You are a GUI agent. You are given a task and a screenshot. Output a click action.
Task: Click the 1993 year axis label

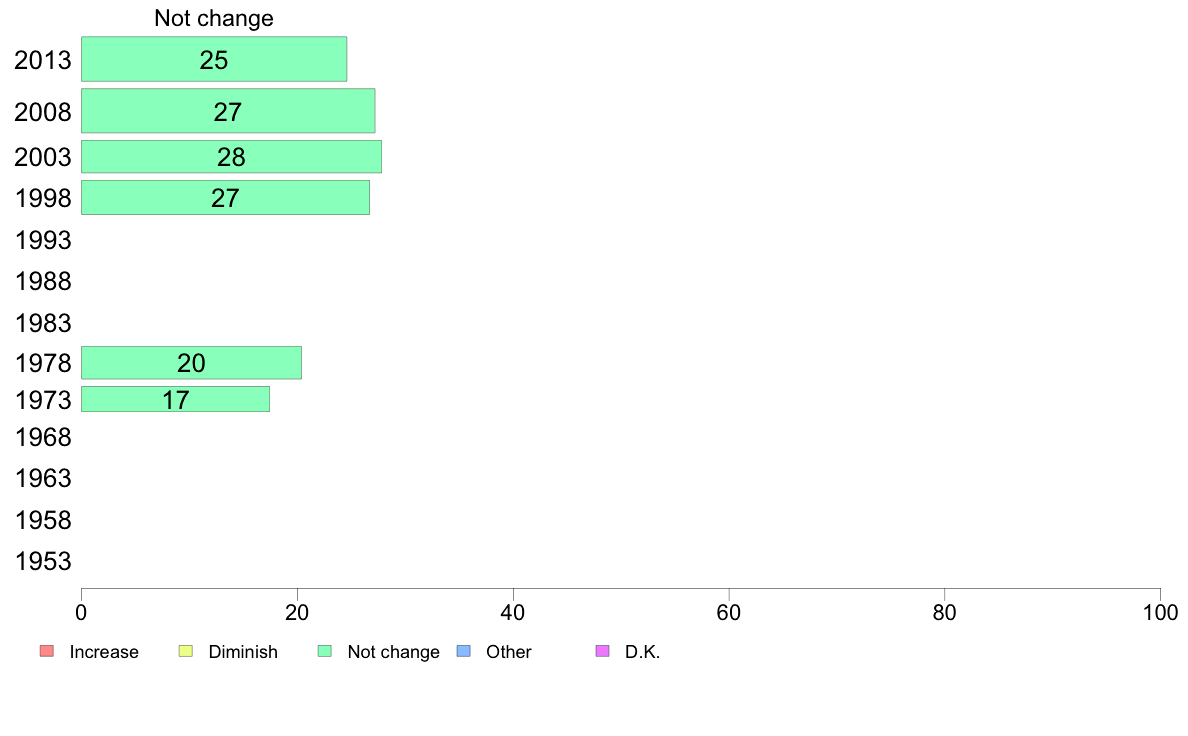coord(43,240)
